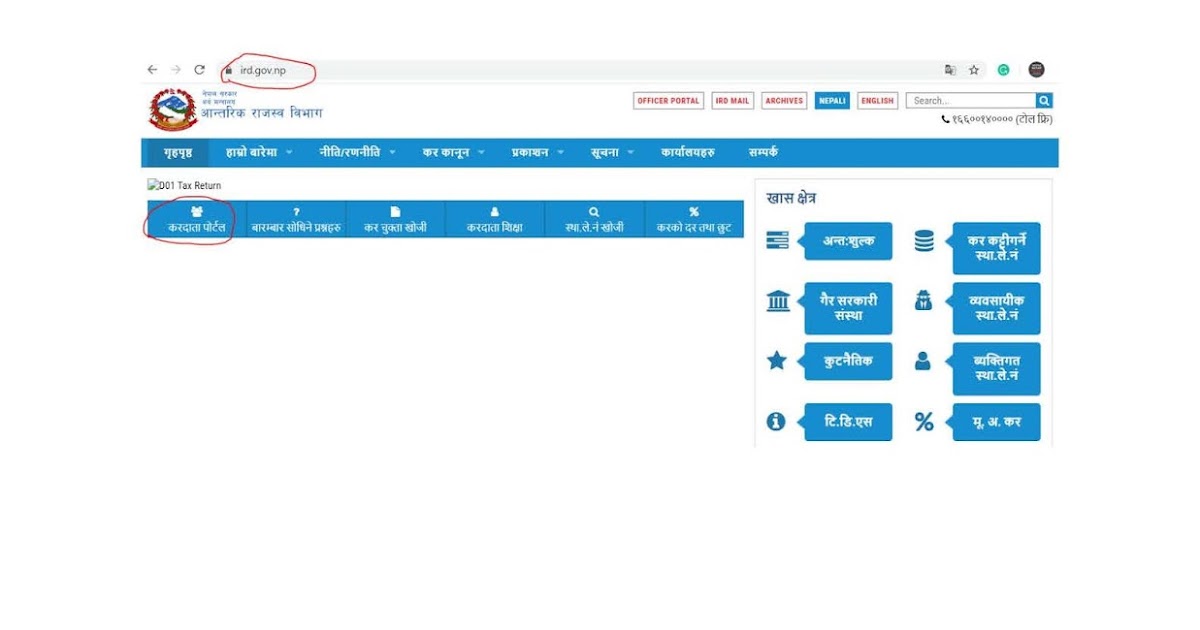Open the सम्पर्क menu item
Image resolution: width=1200 pixels, height=630 pixels.
[763, 153]
